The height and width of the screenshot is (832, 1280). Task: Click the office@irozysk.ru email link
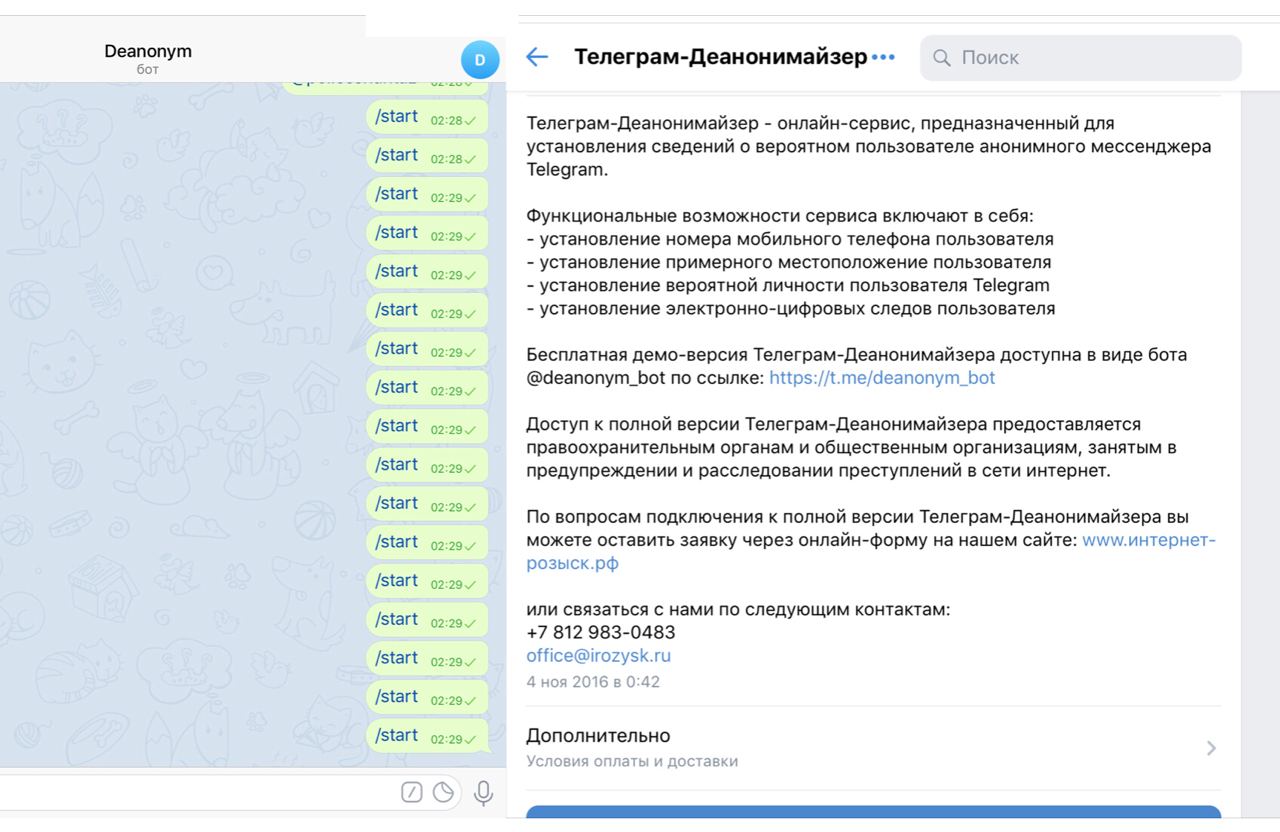click(599, 656)
